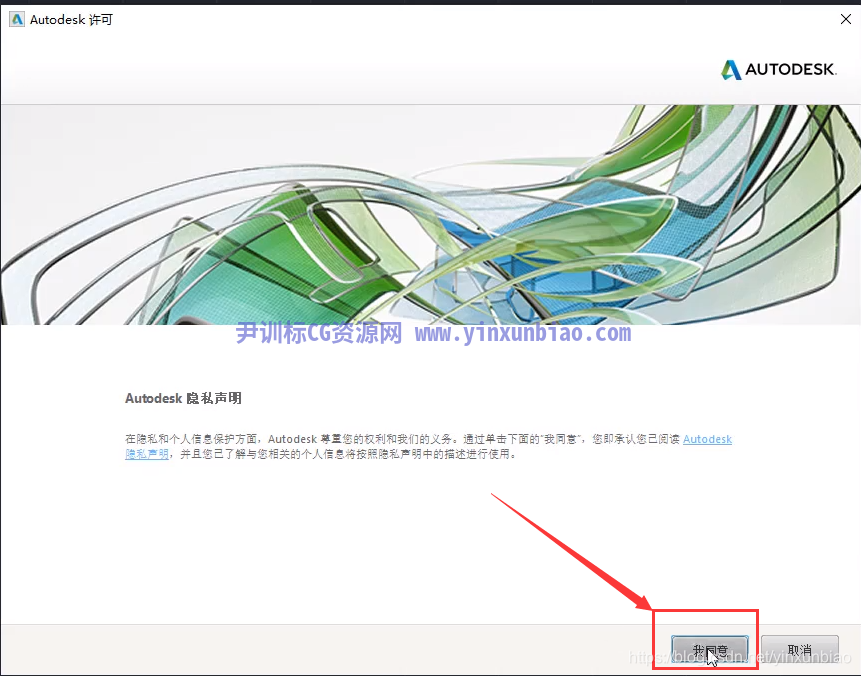Image resolution: width=861 pixels, height=676 pixels.
Task: Click the Autodesk icon in the title bar
Action: click(17, 20)
